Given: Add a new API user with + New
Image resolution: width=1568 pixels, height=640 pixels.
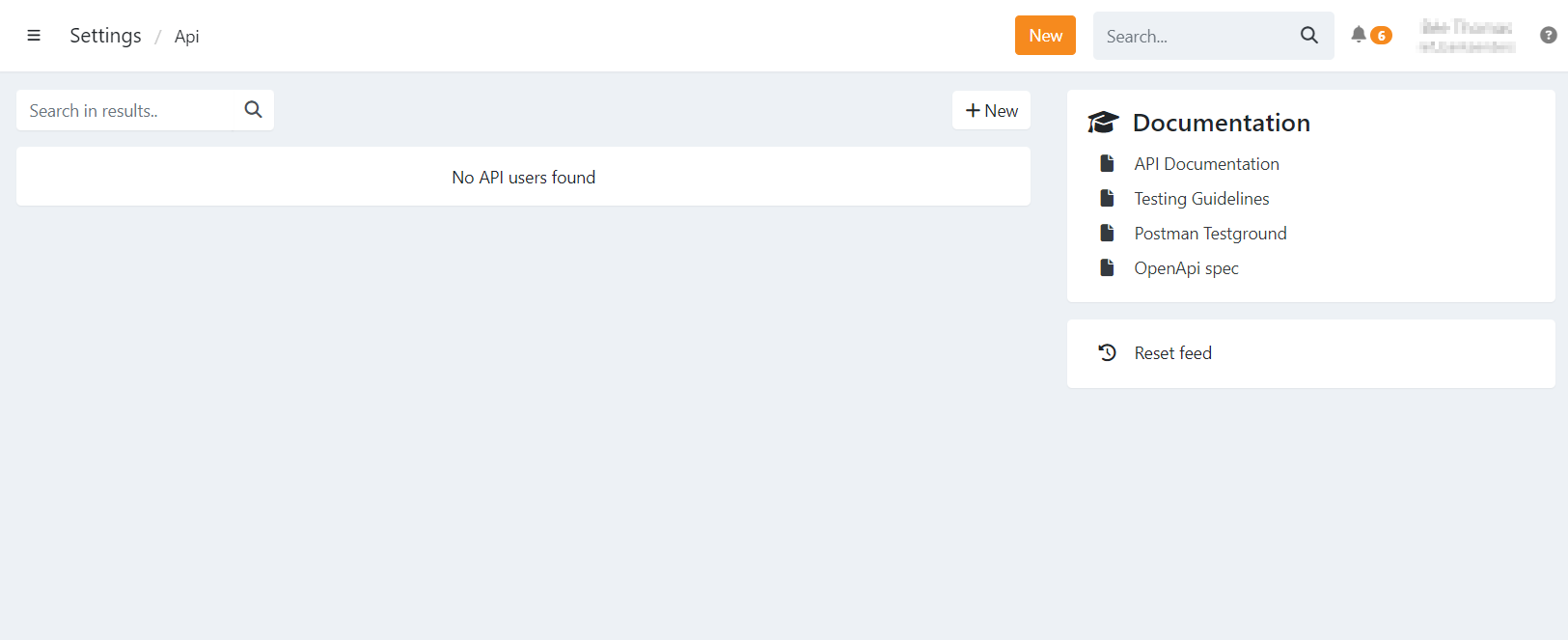Looking at the screenshot, I should (991, 111).
